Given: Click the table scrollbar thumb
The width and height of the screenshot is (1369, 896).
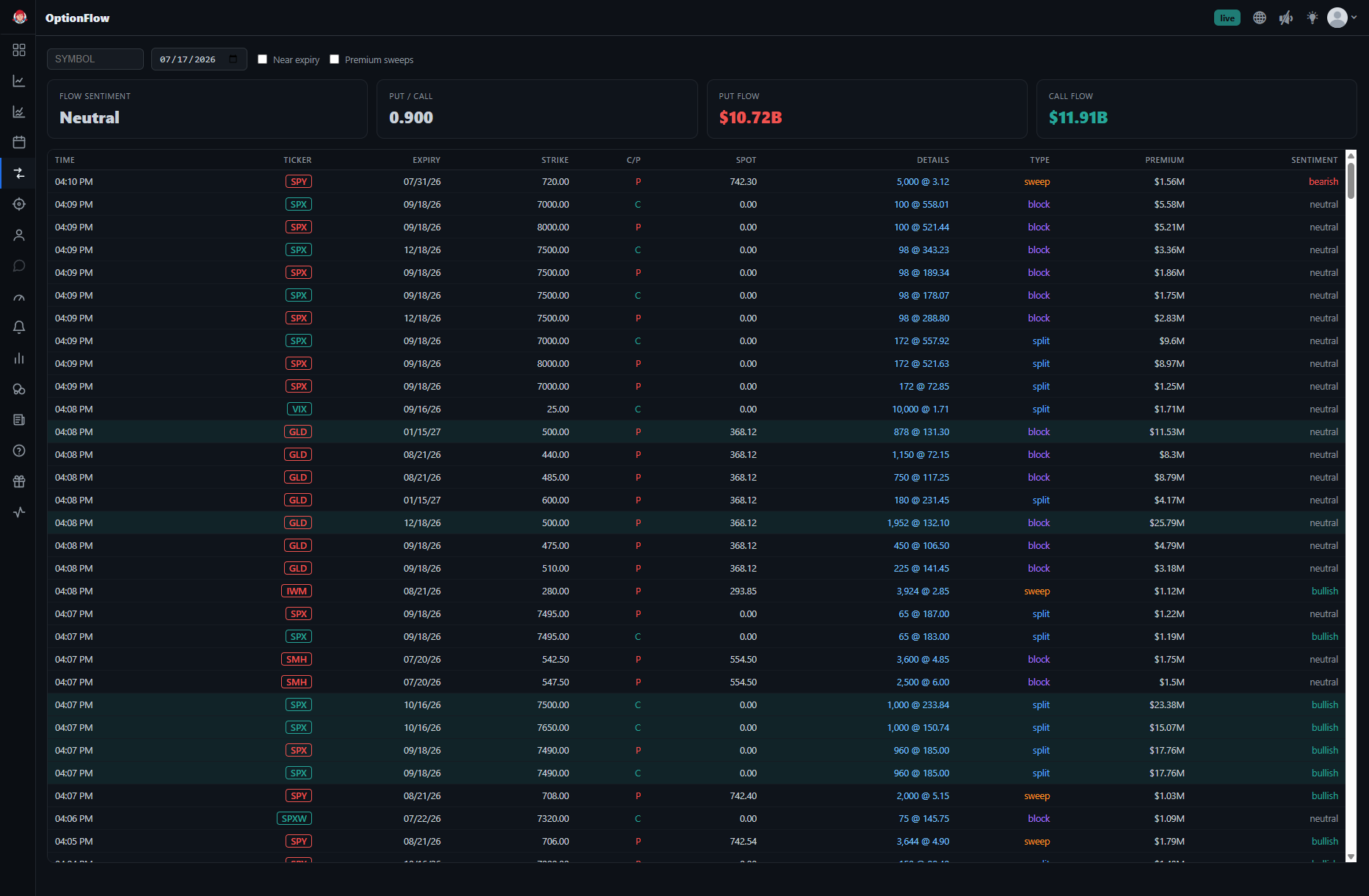Looking at the screenshot, I should point(1351,180).
